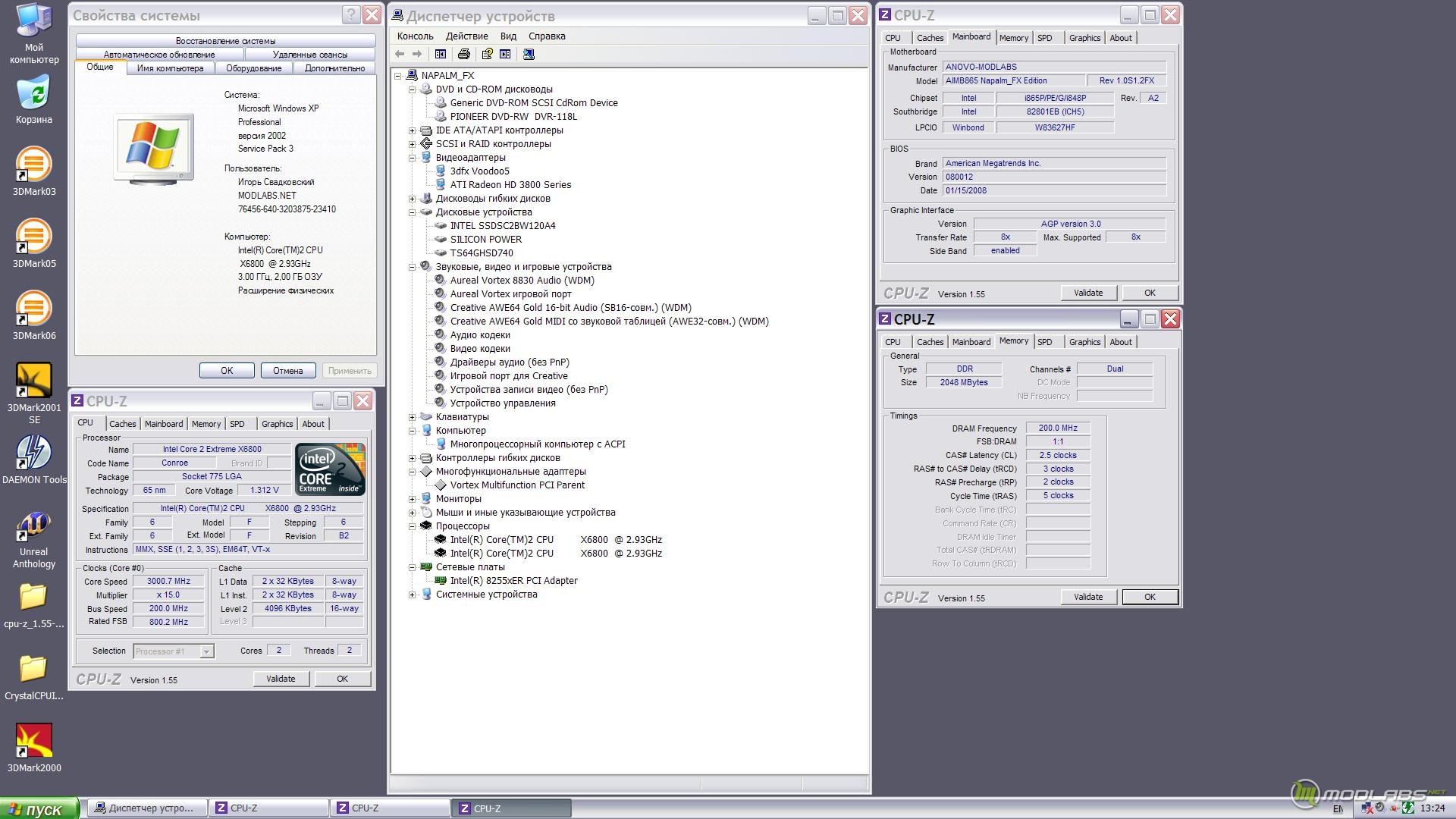Click the 13:24 system clock
Screen dimensions: 1456x819
point(1432,808)
